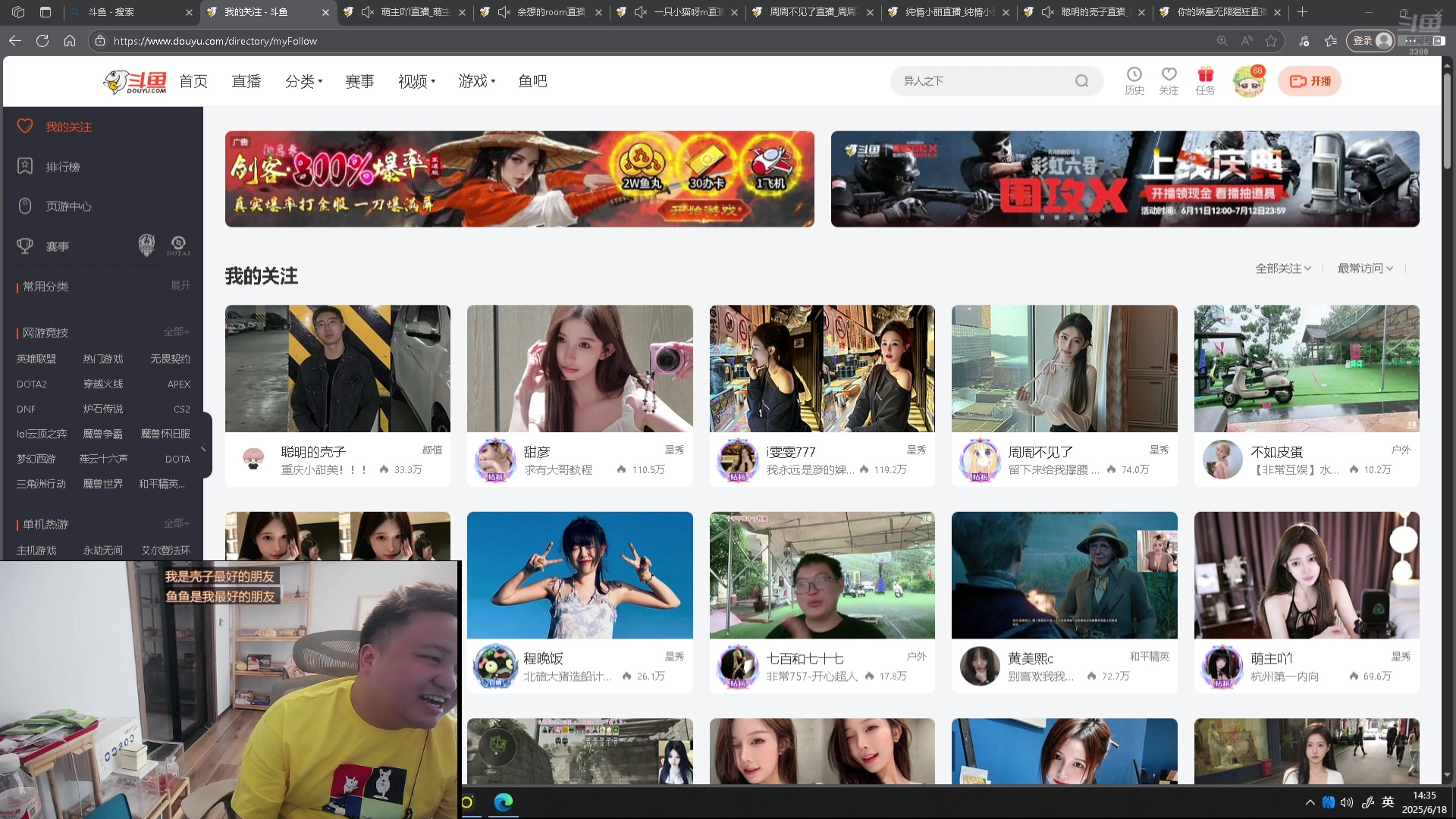Click the Douyu logo in header
Screen dimensions: 1456x819
135,81
